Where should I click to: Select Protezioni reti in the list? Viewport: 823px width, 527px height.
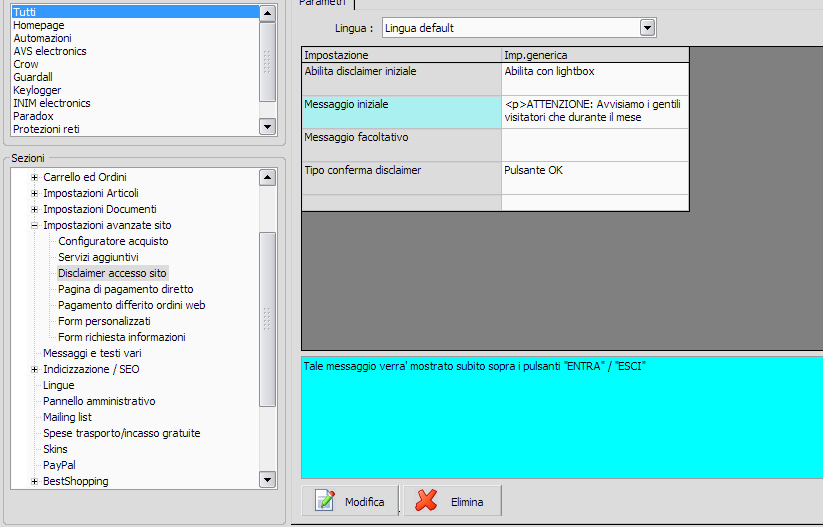coord(135,129)
